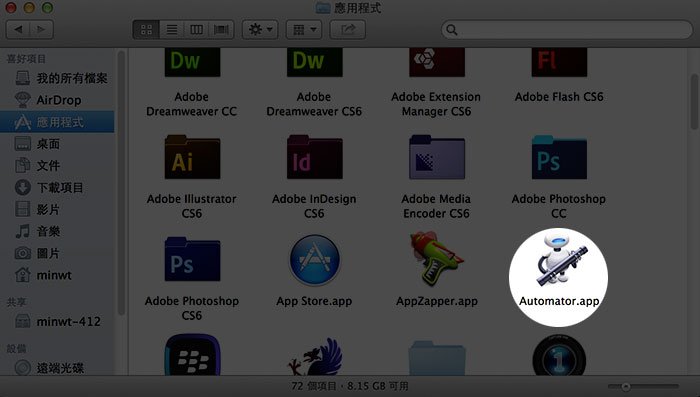Select the Adobe Extension Manager CS6 folder

click(437, 63)
